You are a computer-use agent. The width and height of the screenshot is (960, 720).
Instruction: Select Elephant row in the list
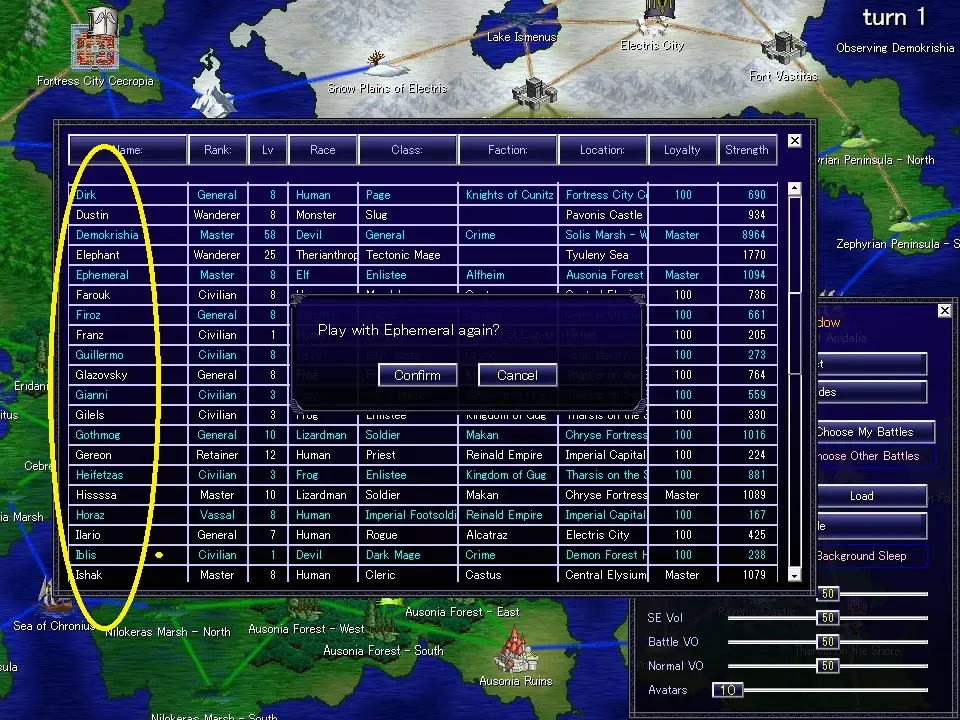[422, 255]
